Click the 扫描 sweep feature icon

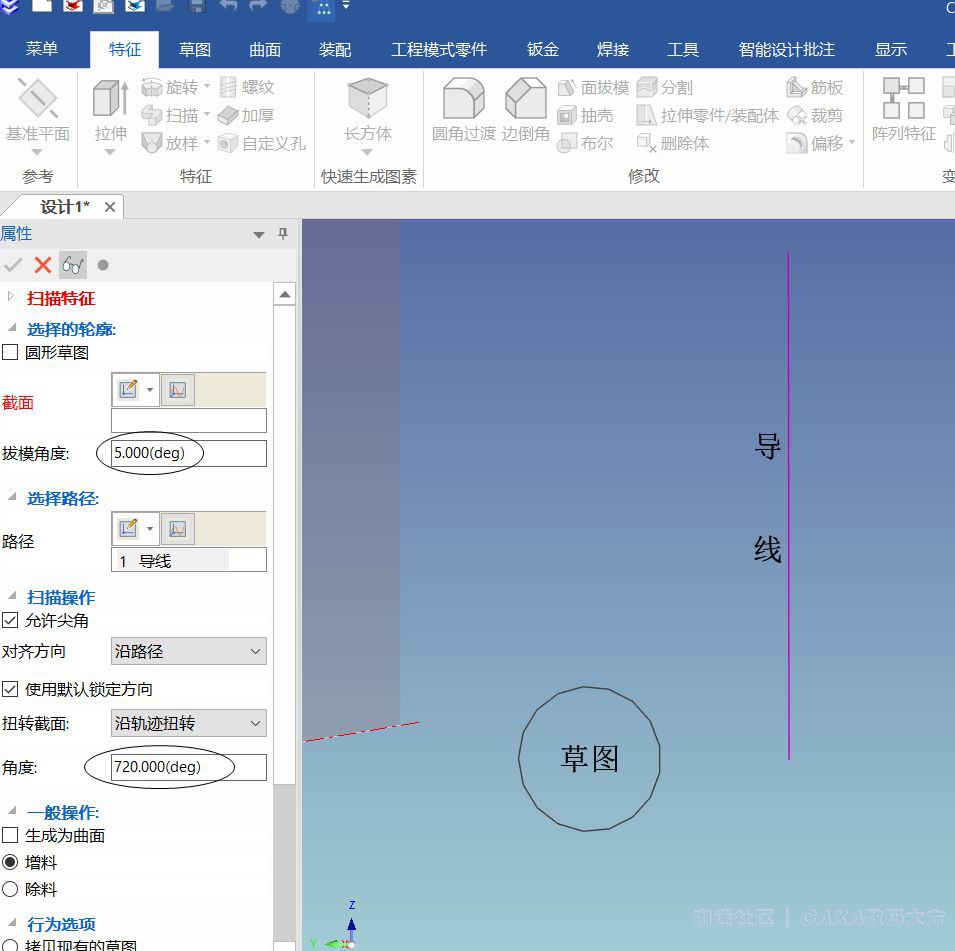[152, 115]
